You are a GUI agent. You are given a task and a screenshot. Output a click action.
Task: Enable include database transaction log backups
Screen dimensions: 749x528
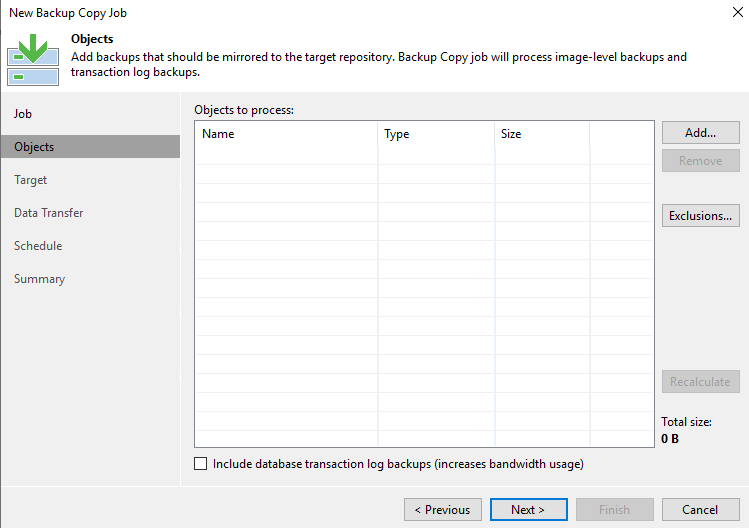coord(201,463)
